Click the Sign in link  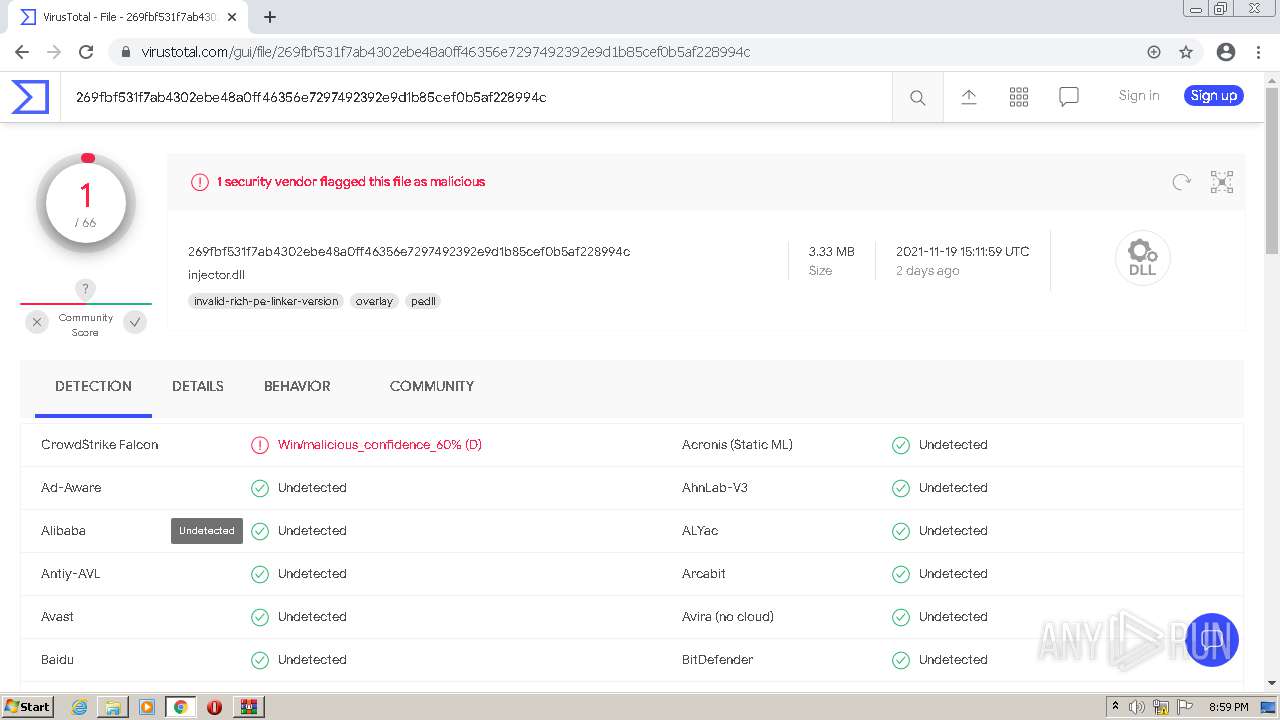[1139, 96]
